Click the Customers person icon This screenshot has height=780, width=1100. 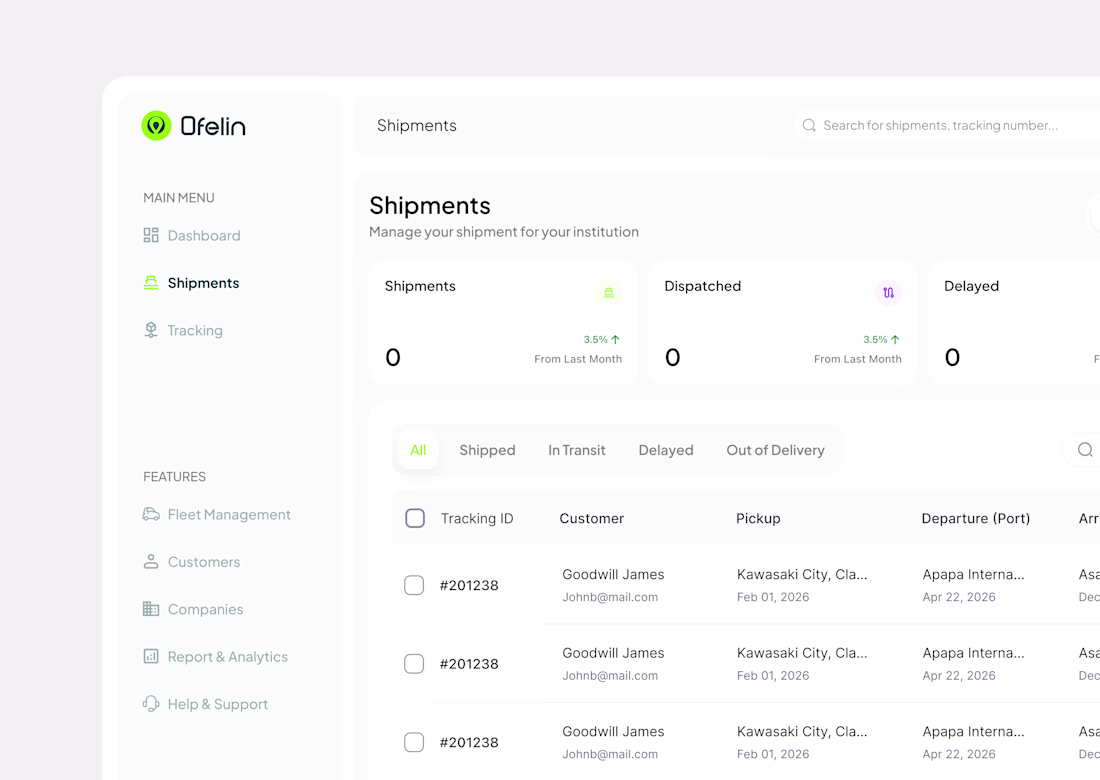[x=151, y=561]
